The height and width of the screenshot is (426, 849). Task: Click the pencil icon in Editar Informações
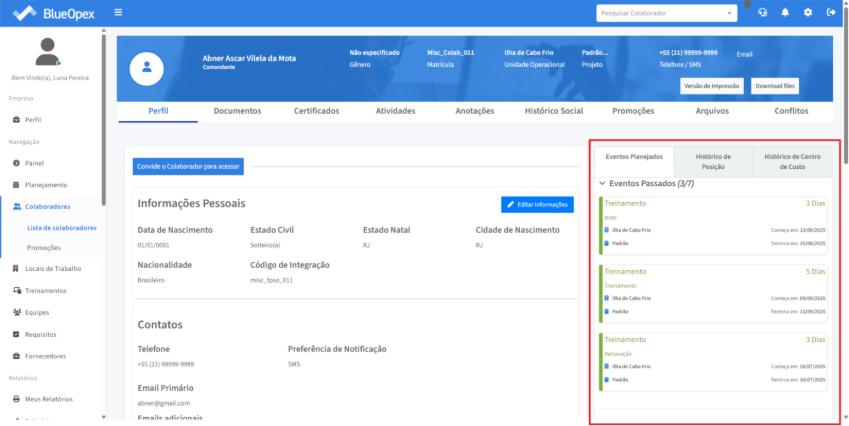(x=510, y=205)
